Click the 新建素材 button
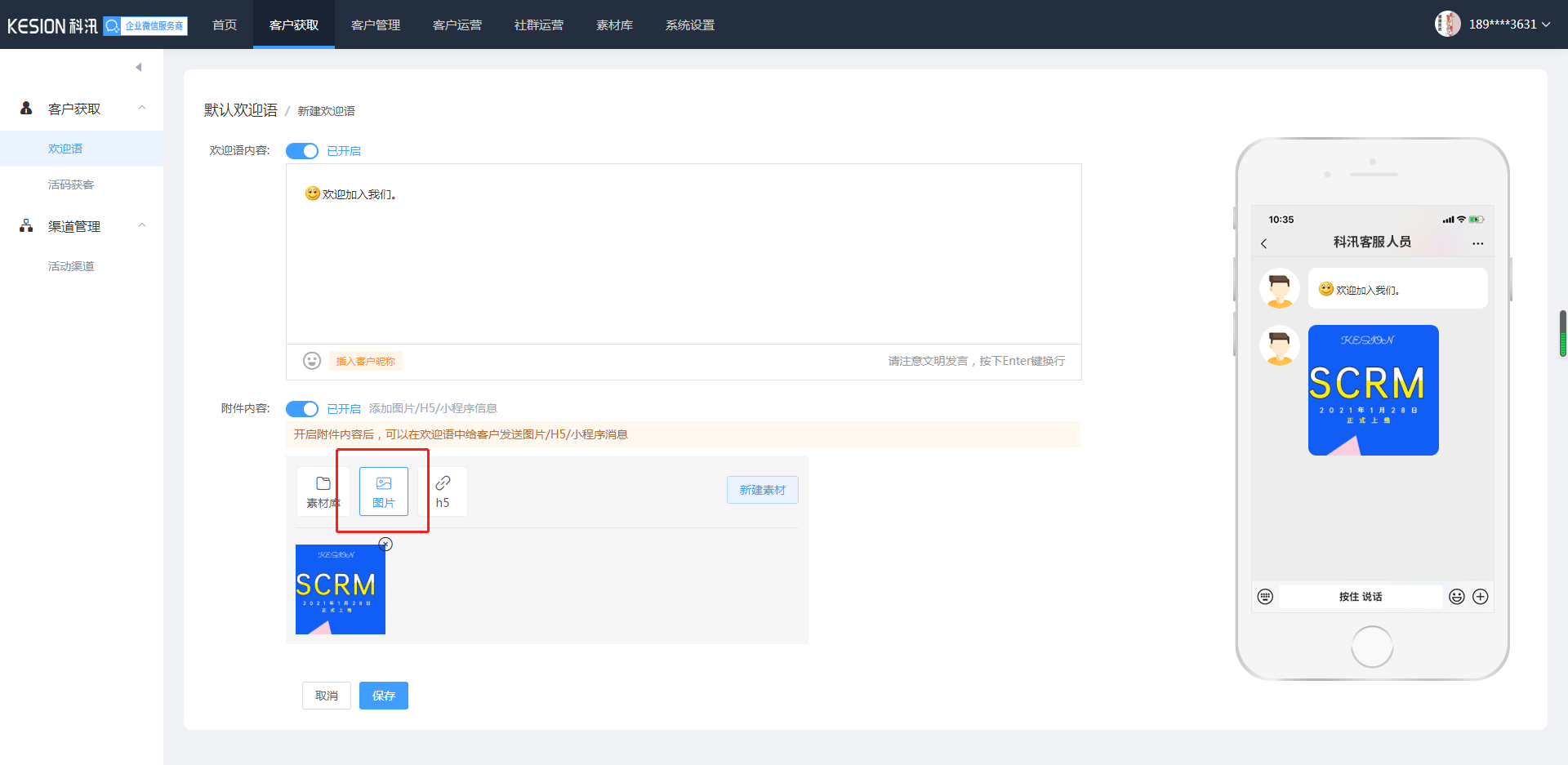Viewport: 1568px width, 765px height. (763, 490)
